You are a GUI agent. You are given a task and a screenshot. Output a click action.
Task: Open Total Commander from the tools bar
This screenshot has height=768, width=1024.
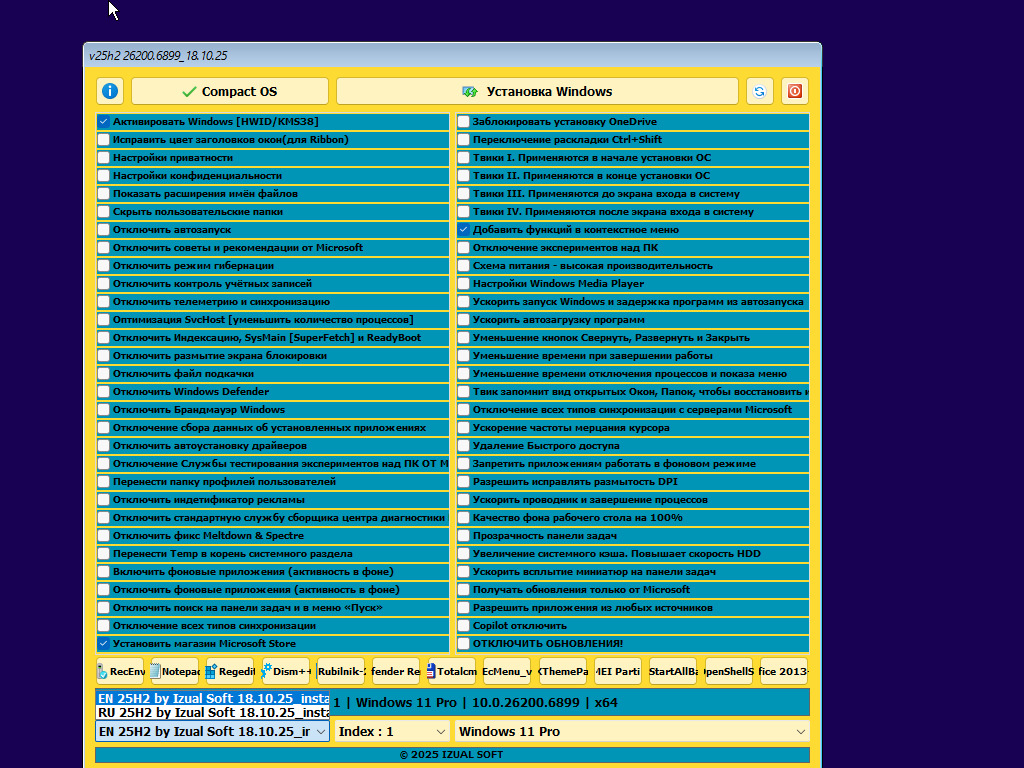[x=452, y=672]
